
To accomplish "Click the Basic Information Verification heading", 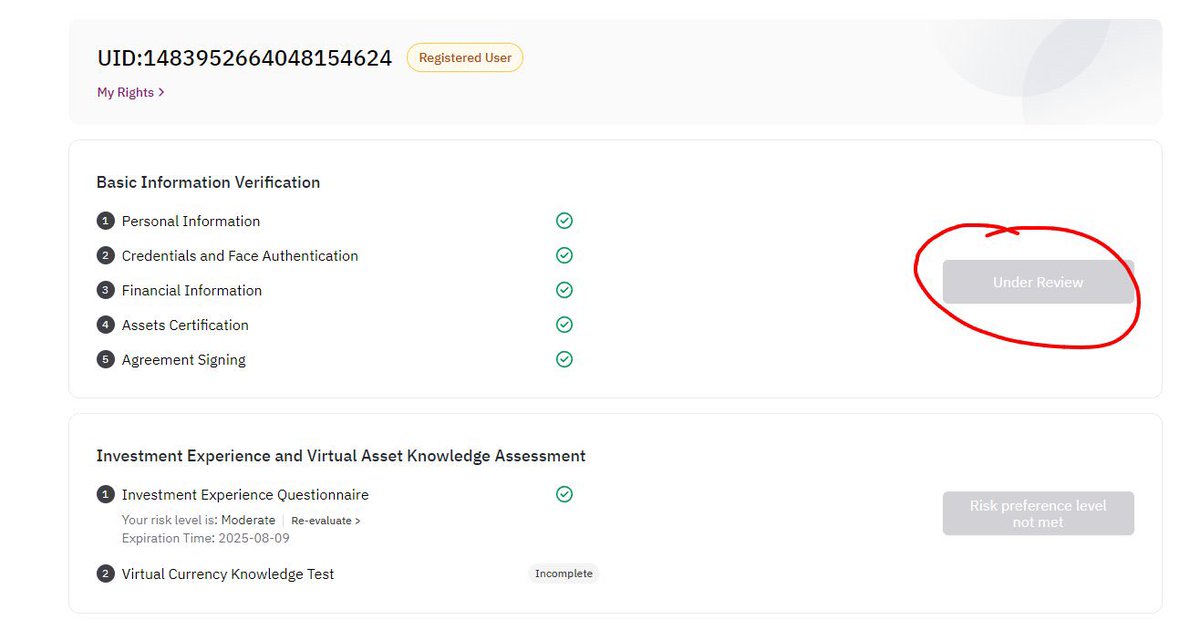I will [x=208, y=182].
